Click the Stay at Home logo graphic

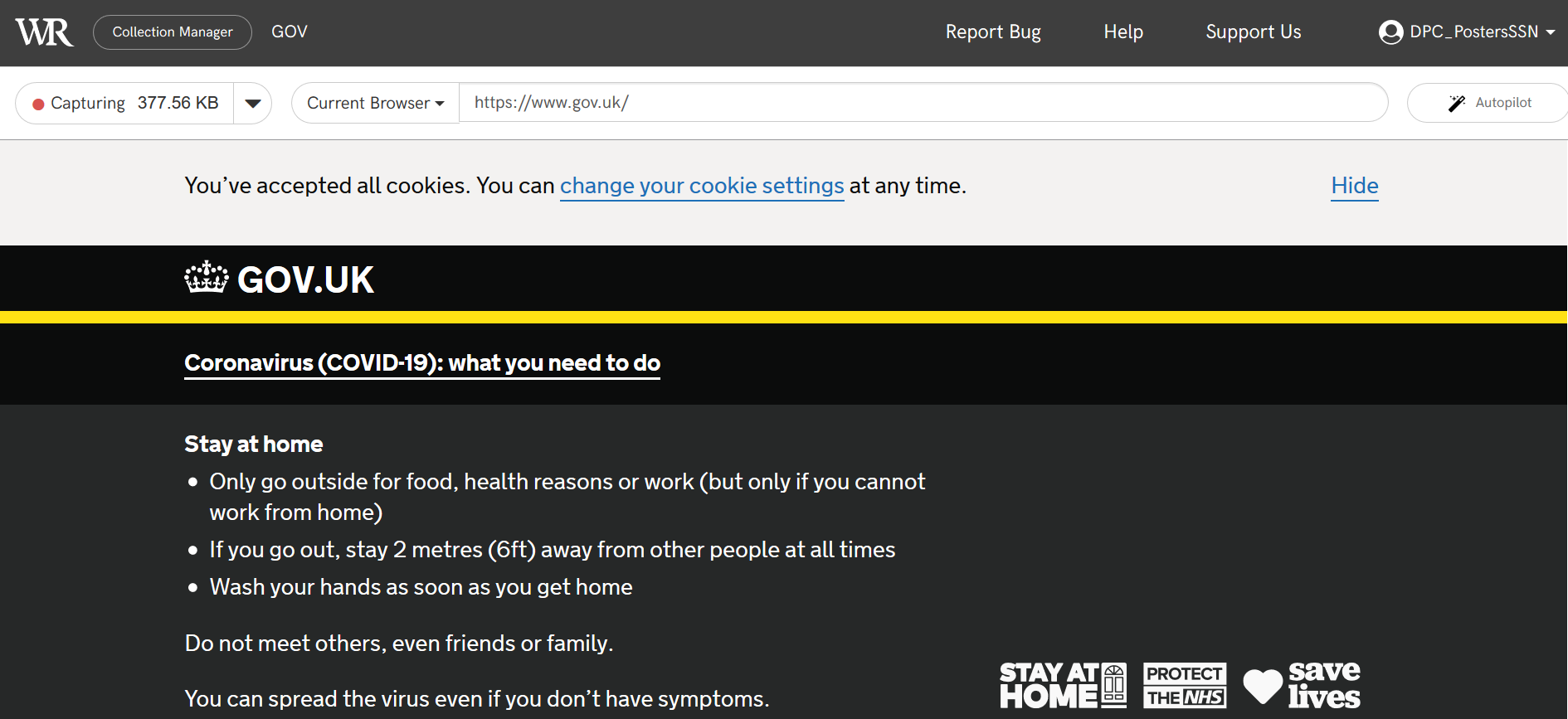1063,685
